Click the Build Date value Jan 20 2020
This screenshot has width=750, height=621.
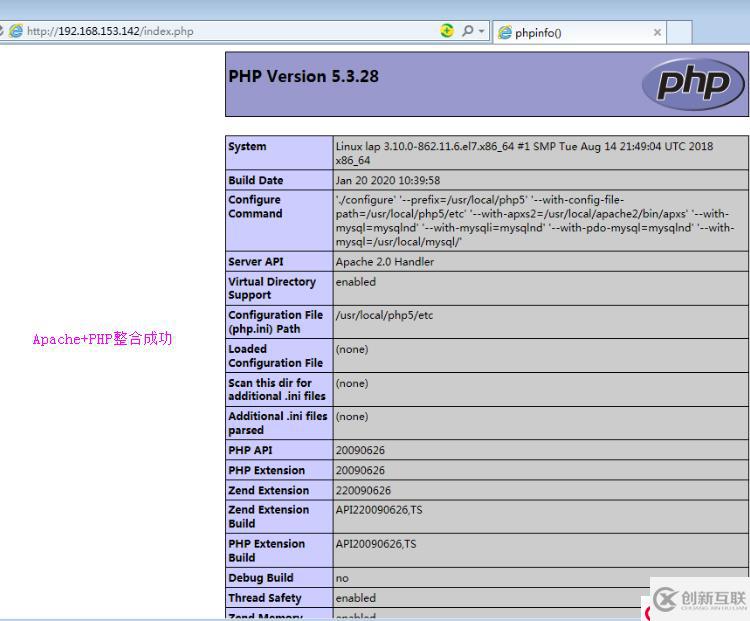tap(387, 181)
